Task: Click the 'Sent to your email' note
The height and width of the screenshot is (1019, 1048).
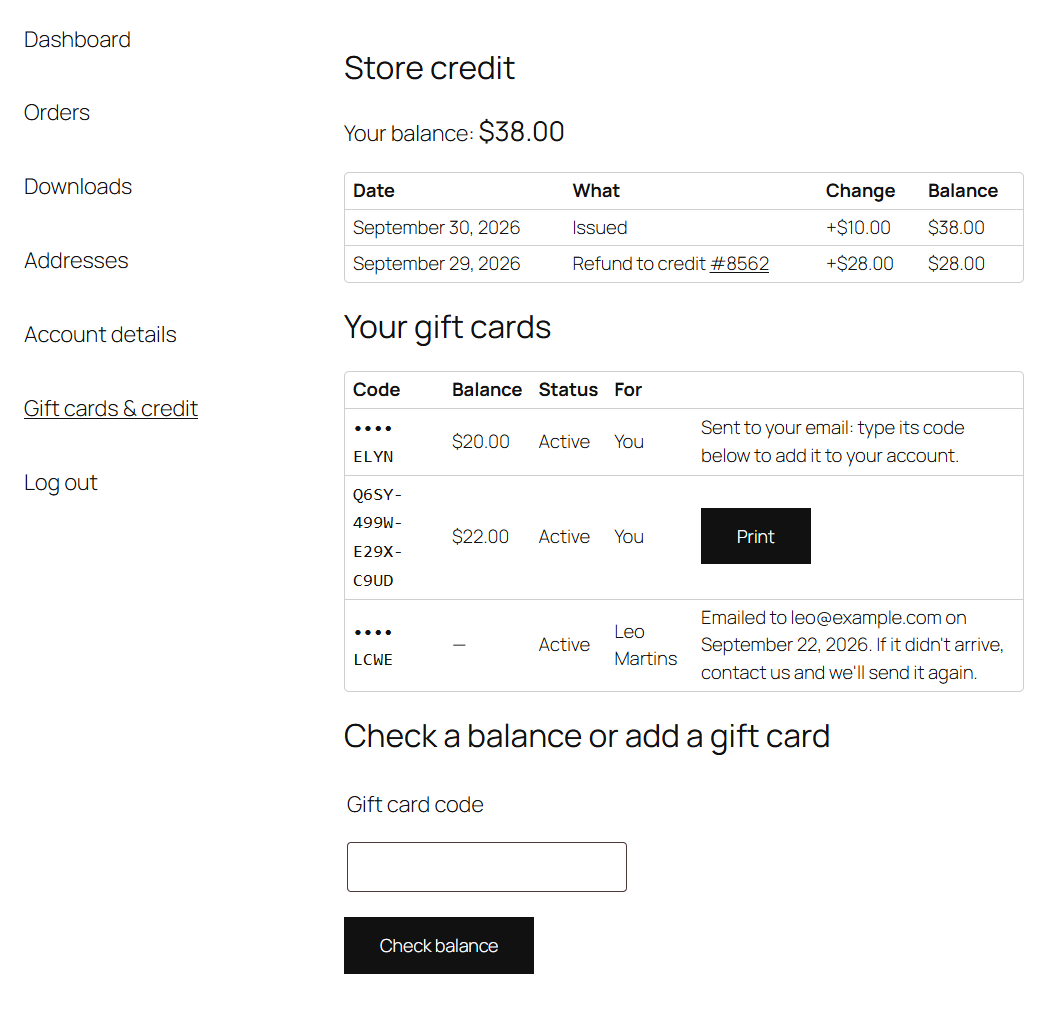Action: pyautogui.click(x=833, y=442)
